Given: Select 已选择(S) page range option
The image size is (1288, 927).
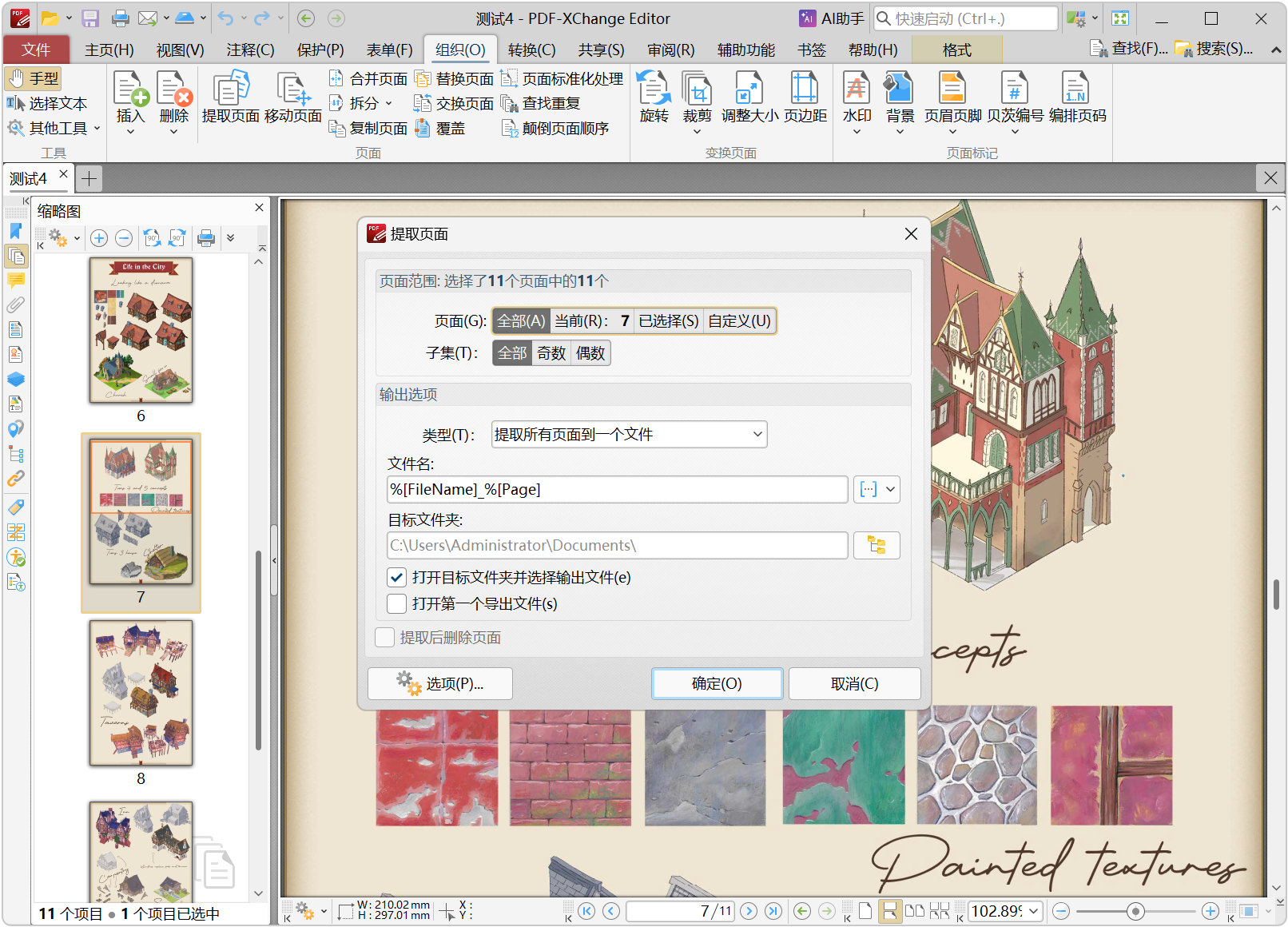Looking at the screenshot, I should coord(668,321).
